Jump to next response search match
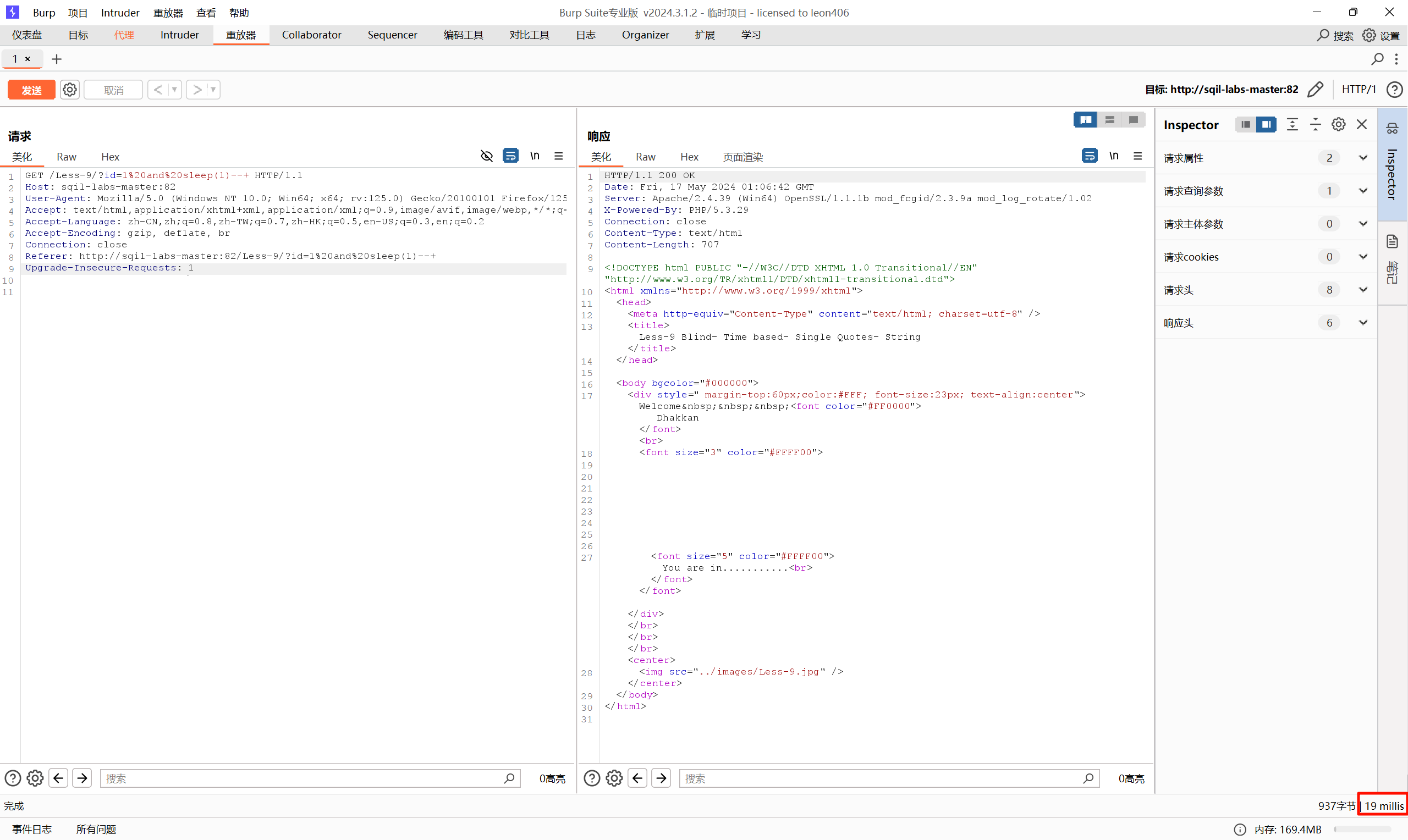1408x840 pixels. pos(661,778)
